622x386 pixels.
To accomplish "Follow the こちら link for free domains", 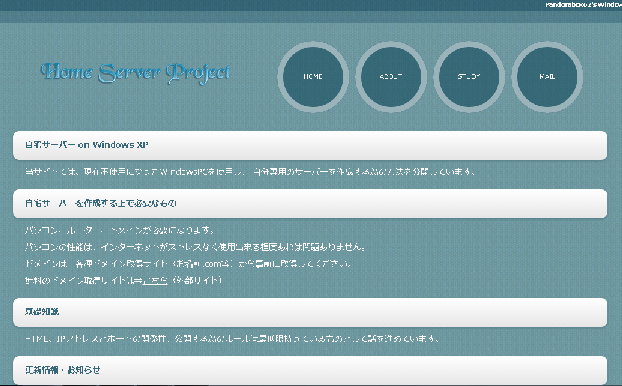I will 155,280.
